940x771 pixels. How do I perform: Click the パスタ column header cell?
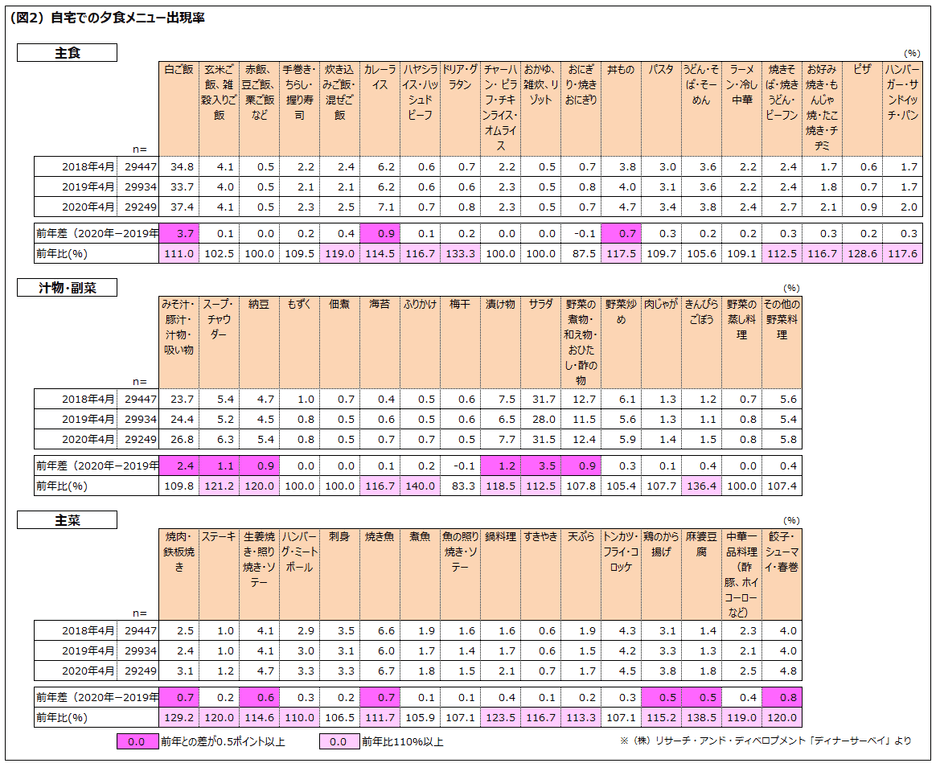[x=661, y=109]
